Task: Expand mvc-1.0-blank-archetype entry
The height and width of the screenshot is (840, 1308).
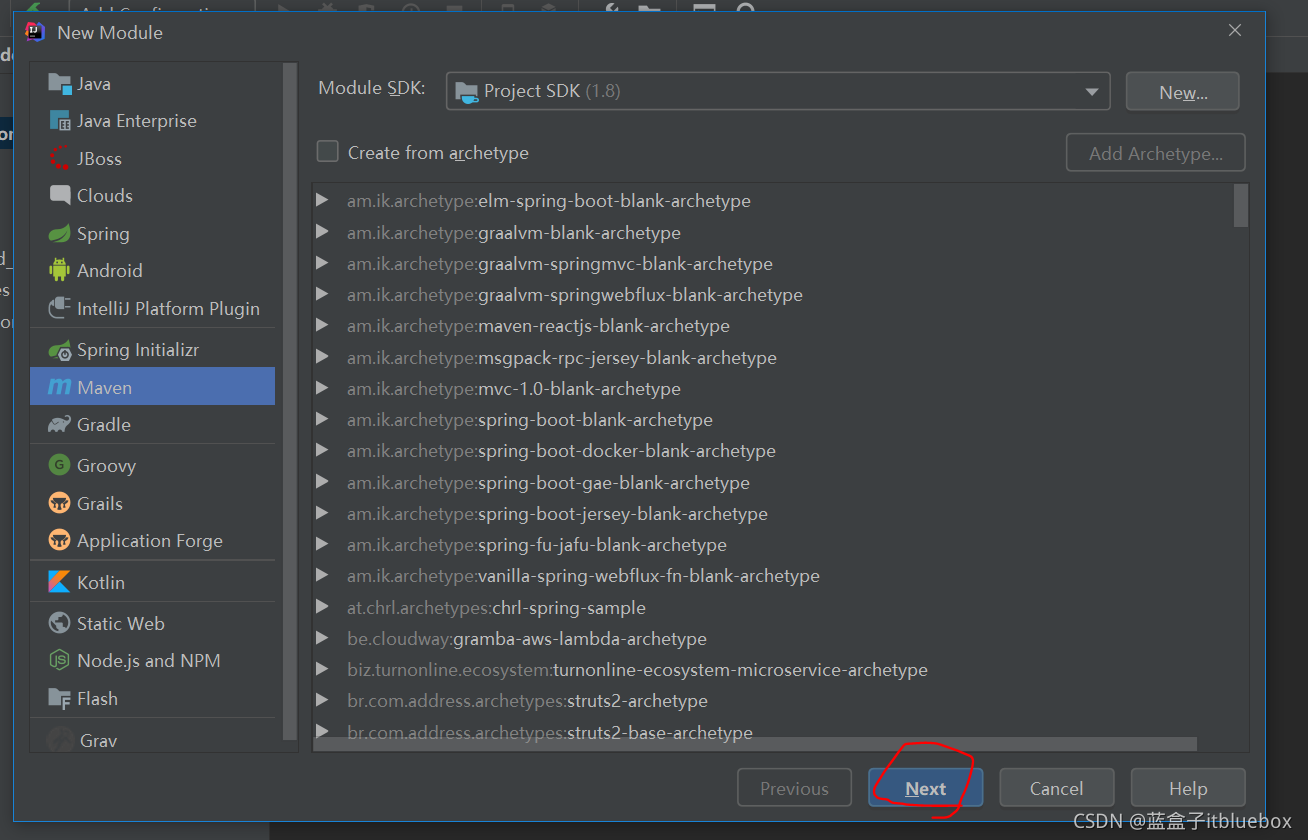Action: 322,388
